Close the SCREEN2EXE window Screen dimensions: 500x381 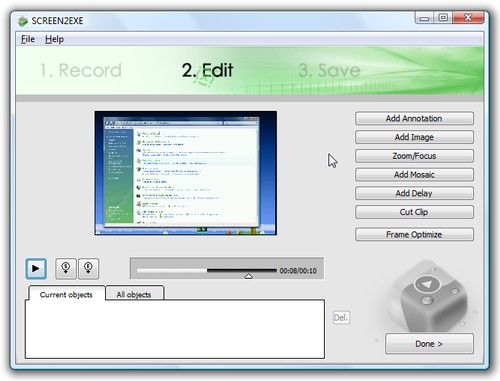pos(468,18)
